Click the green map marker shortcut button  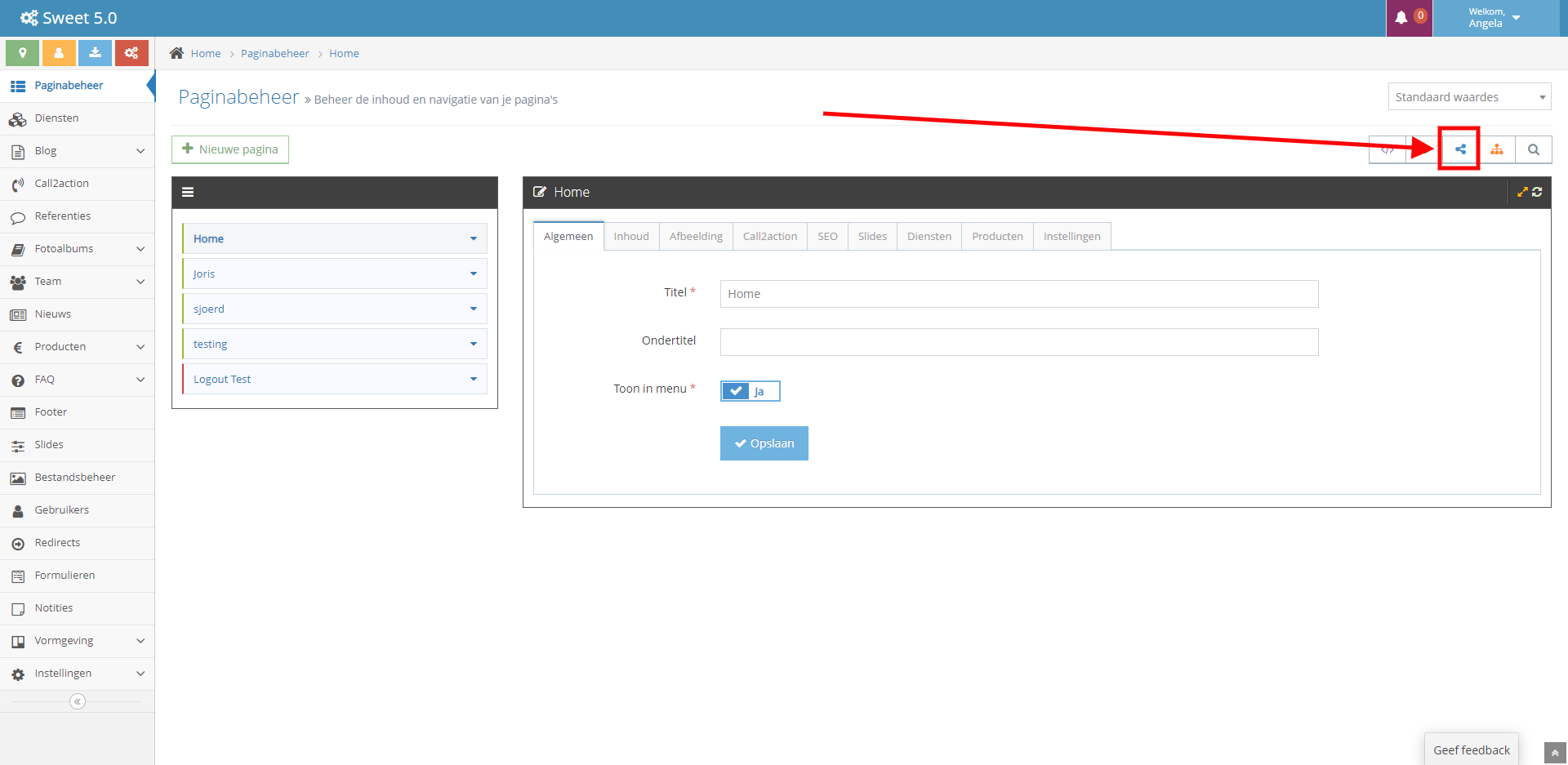pos(23,53)
